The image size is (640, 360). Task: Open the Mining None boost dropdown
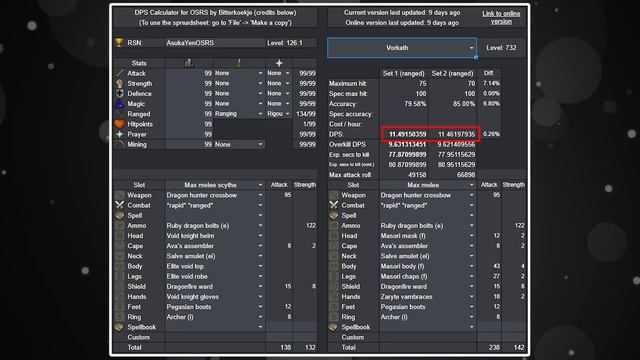point(239,144)
